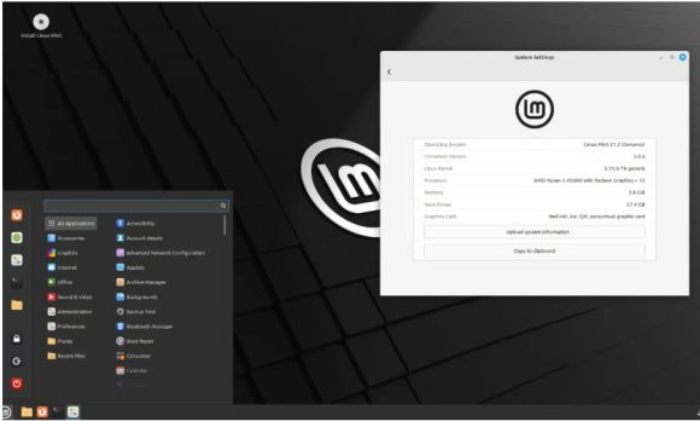This screenshot has height=421, width=700.
Task: Open Backgrounds from the applications list
Action: click(x=137, y=297)
